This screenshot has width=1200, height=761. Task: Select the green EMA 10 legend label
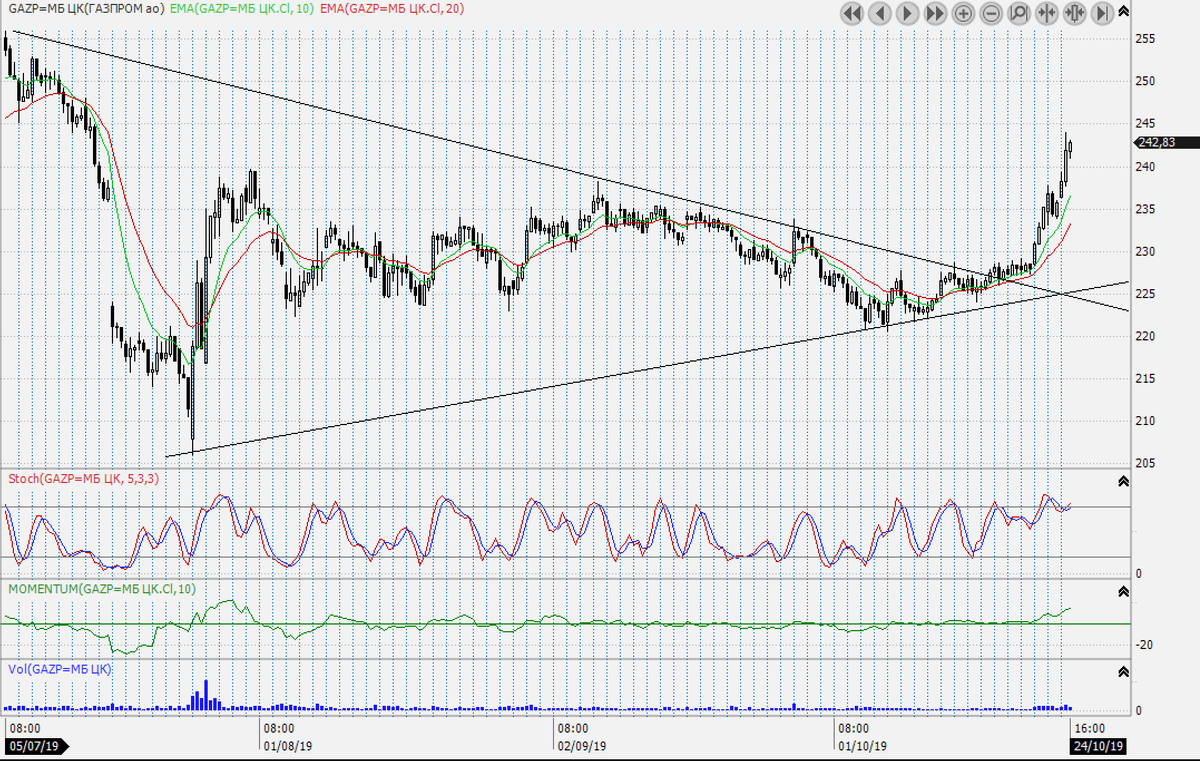pos(243,8)
